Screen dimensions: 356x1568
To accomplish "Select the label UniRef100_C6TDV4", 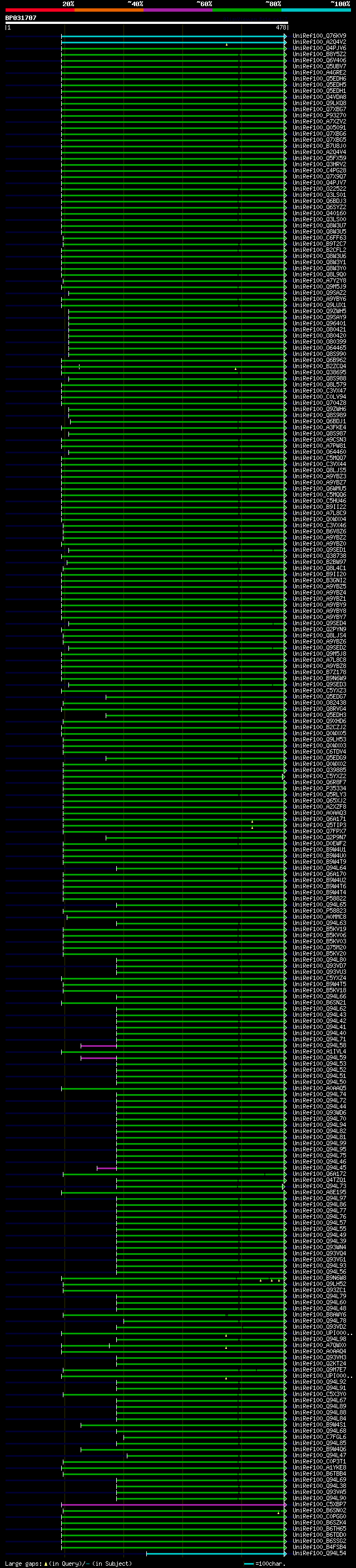I will 319,752.
